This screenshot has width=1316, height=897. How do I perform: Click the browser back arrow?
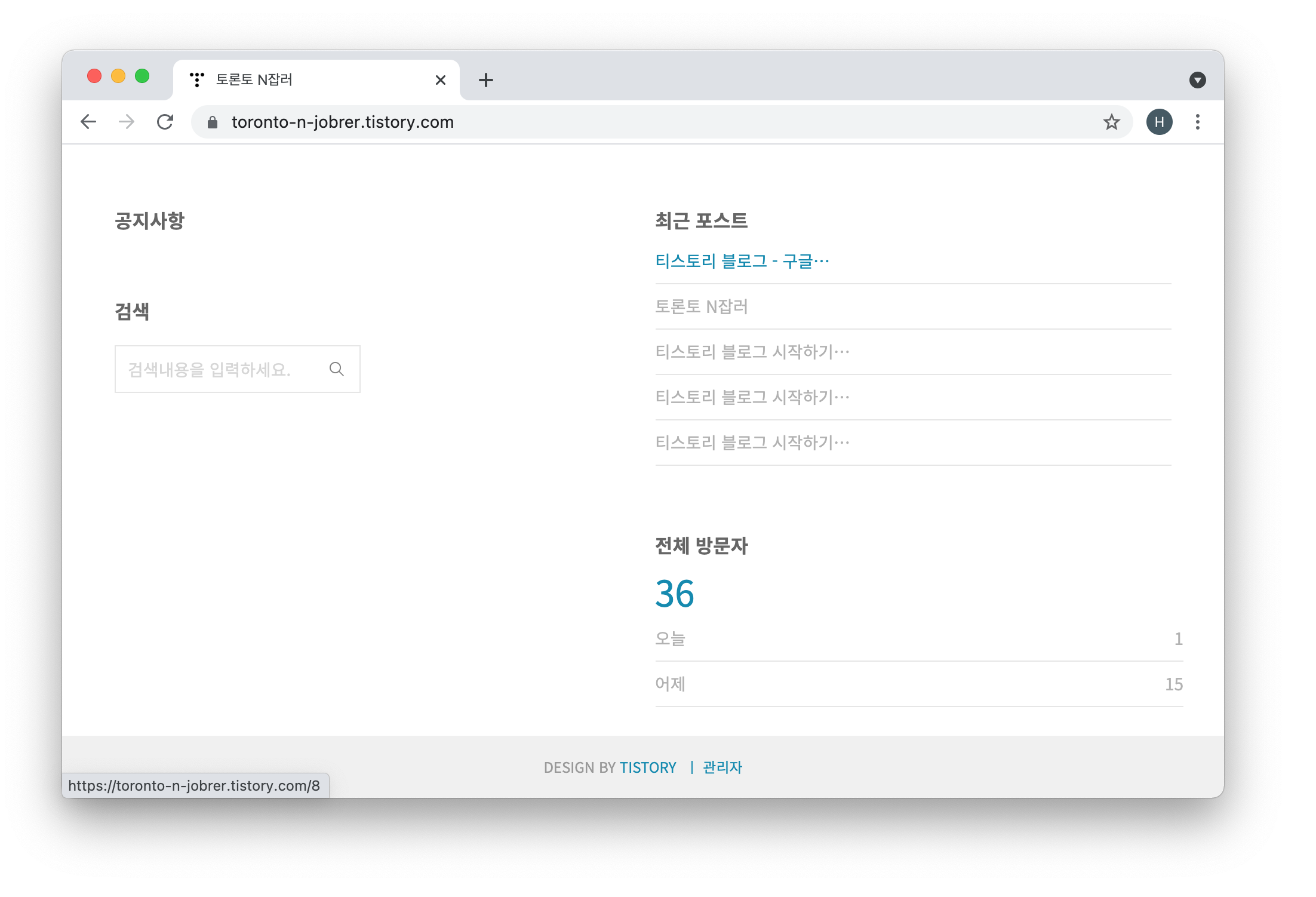point(88,122)
